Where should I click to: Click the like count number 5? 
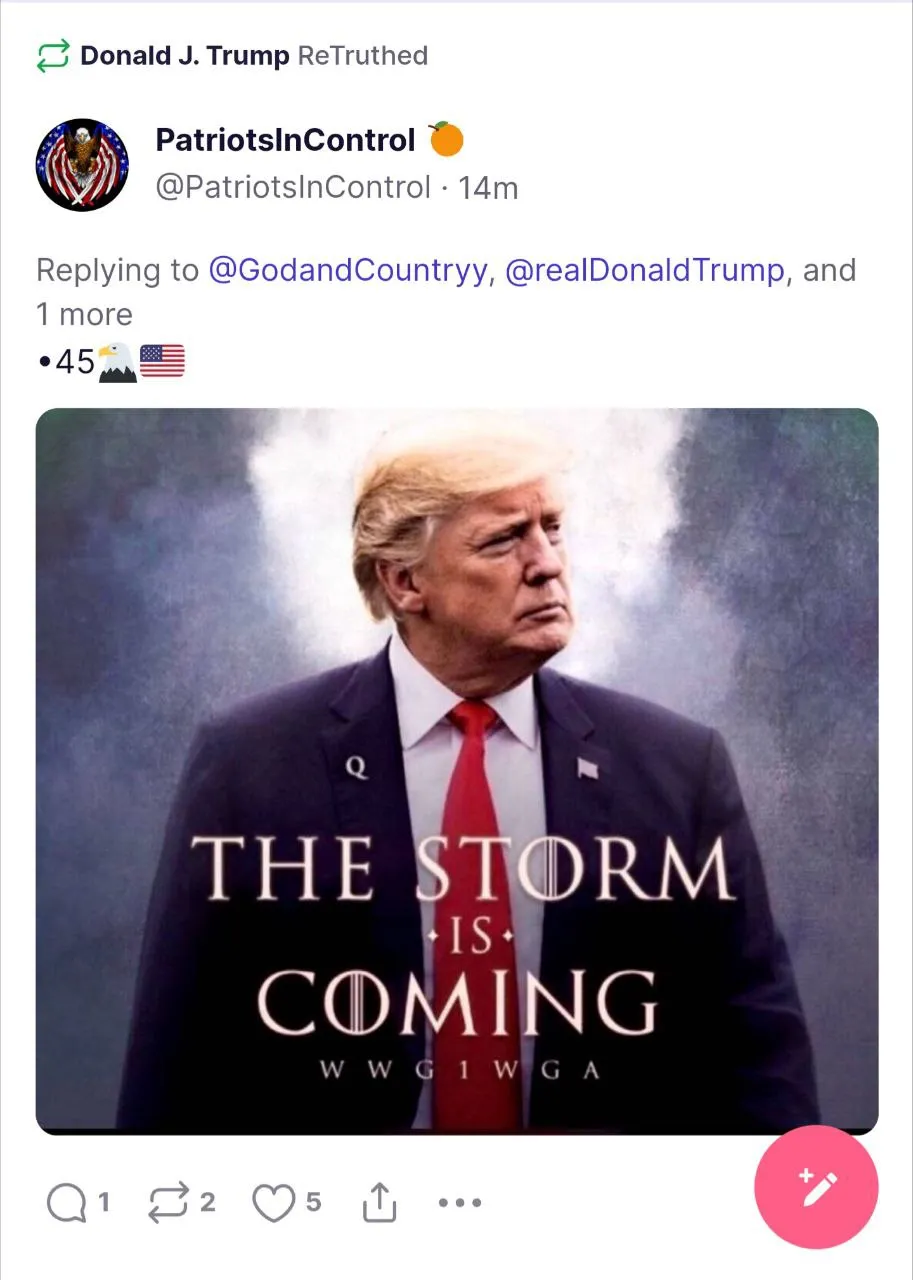tap(313, 1202)
